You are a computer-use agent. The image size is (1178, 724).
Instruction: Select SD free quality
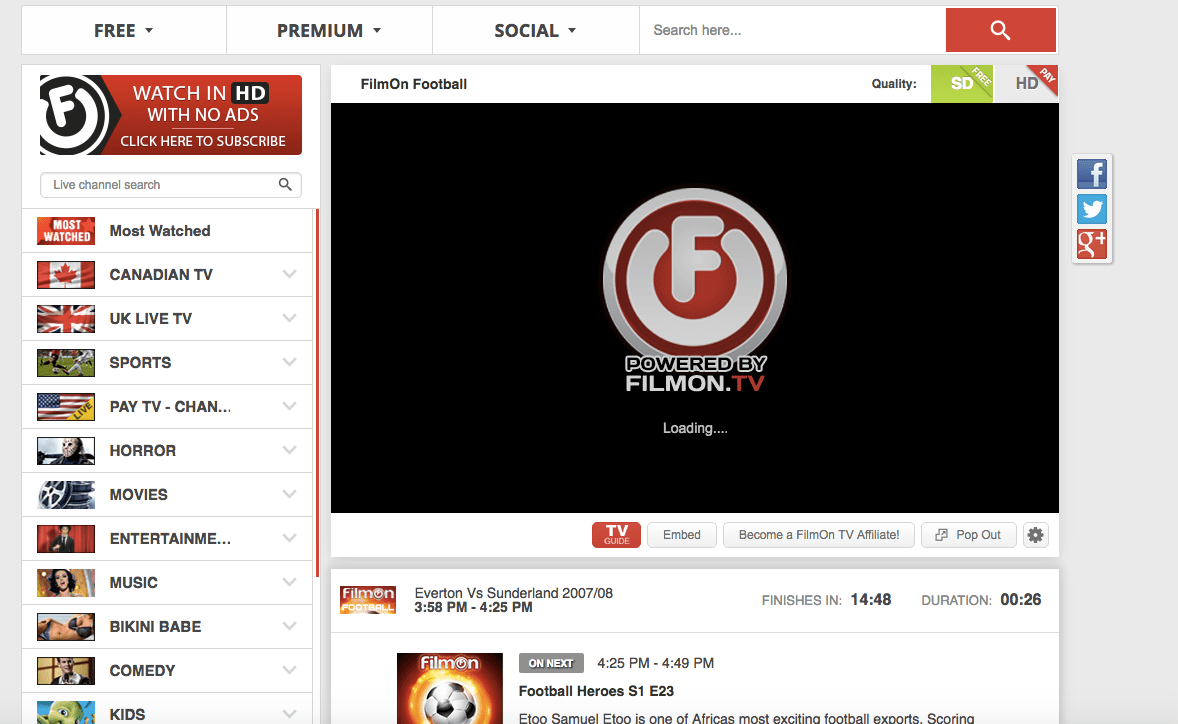(962, 83)
